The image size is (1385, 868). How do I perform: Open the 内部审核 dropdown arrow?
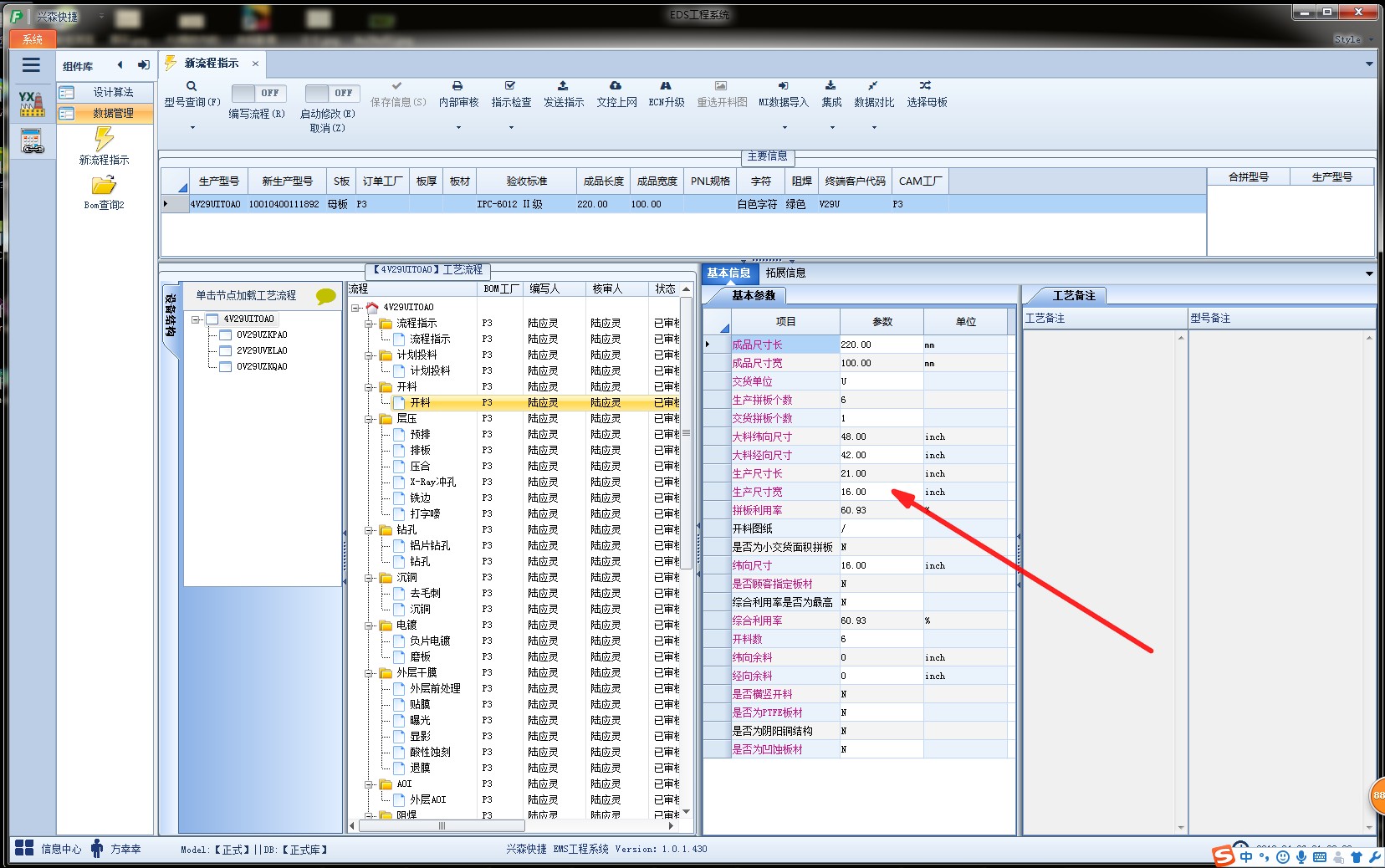pos(458,128)
